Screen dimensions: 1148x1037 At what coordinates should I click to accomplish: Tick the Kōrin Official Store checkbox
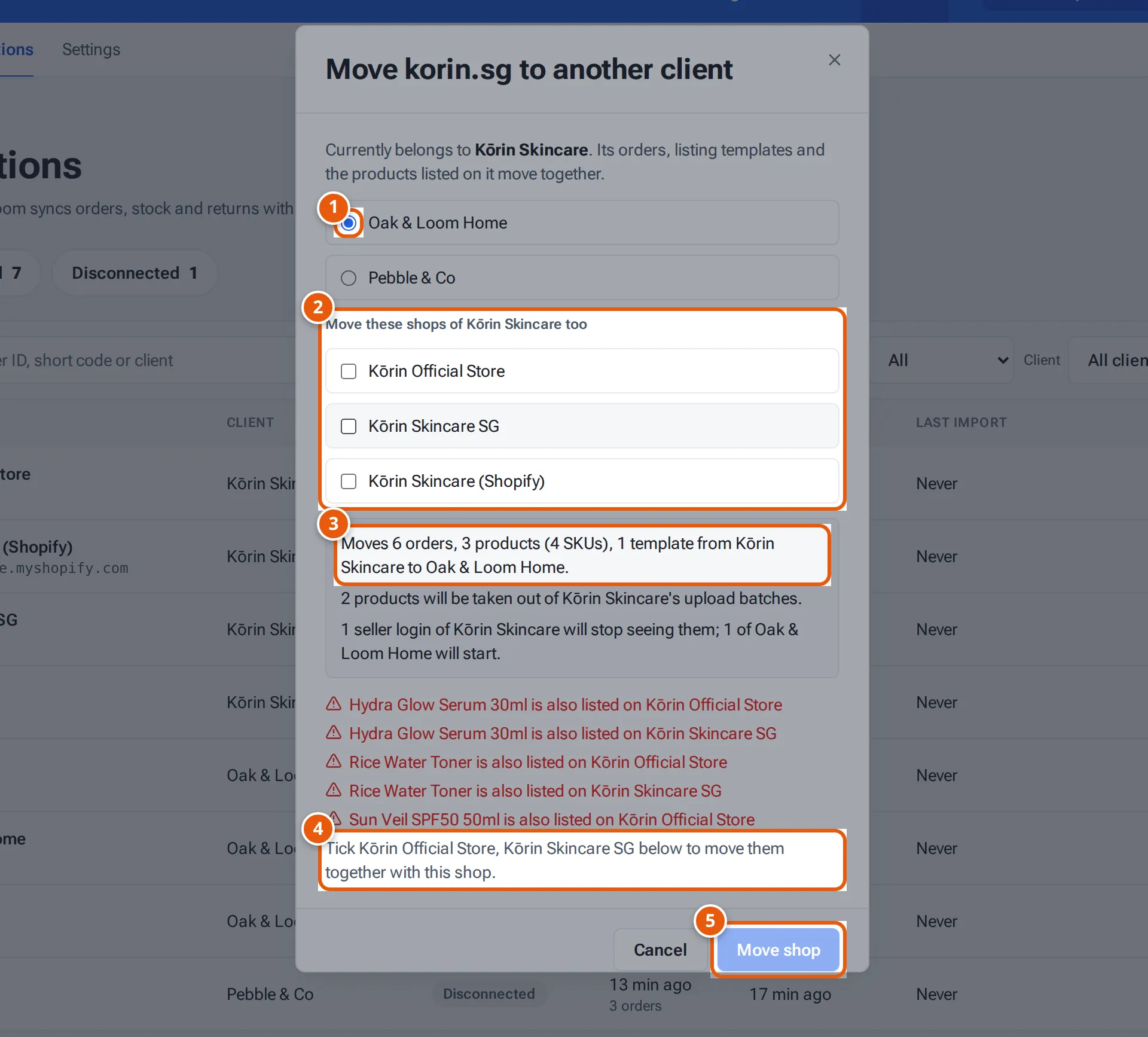click(x=349, y=371)
